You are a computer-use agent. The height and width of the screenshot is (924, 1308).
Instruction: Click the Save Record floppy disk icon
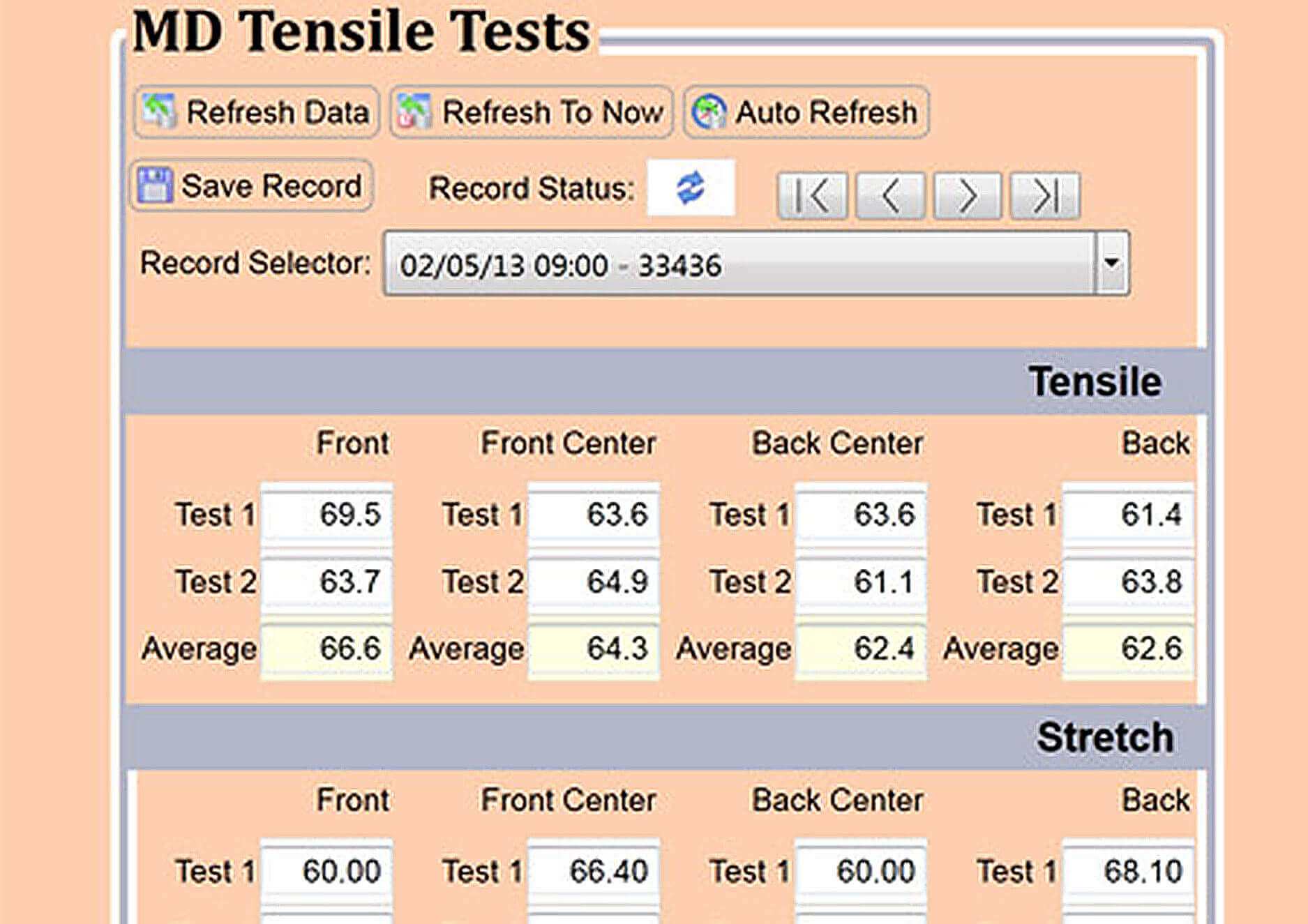pos(155,186)
